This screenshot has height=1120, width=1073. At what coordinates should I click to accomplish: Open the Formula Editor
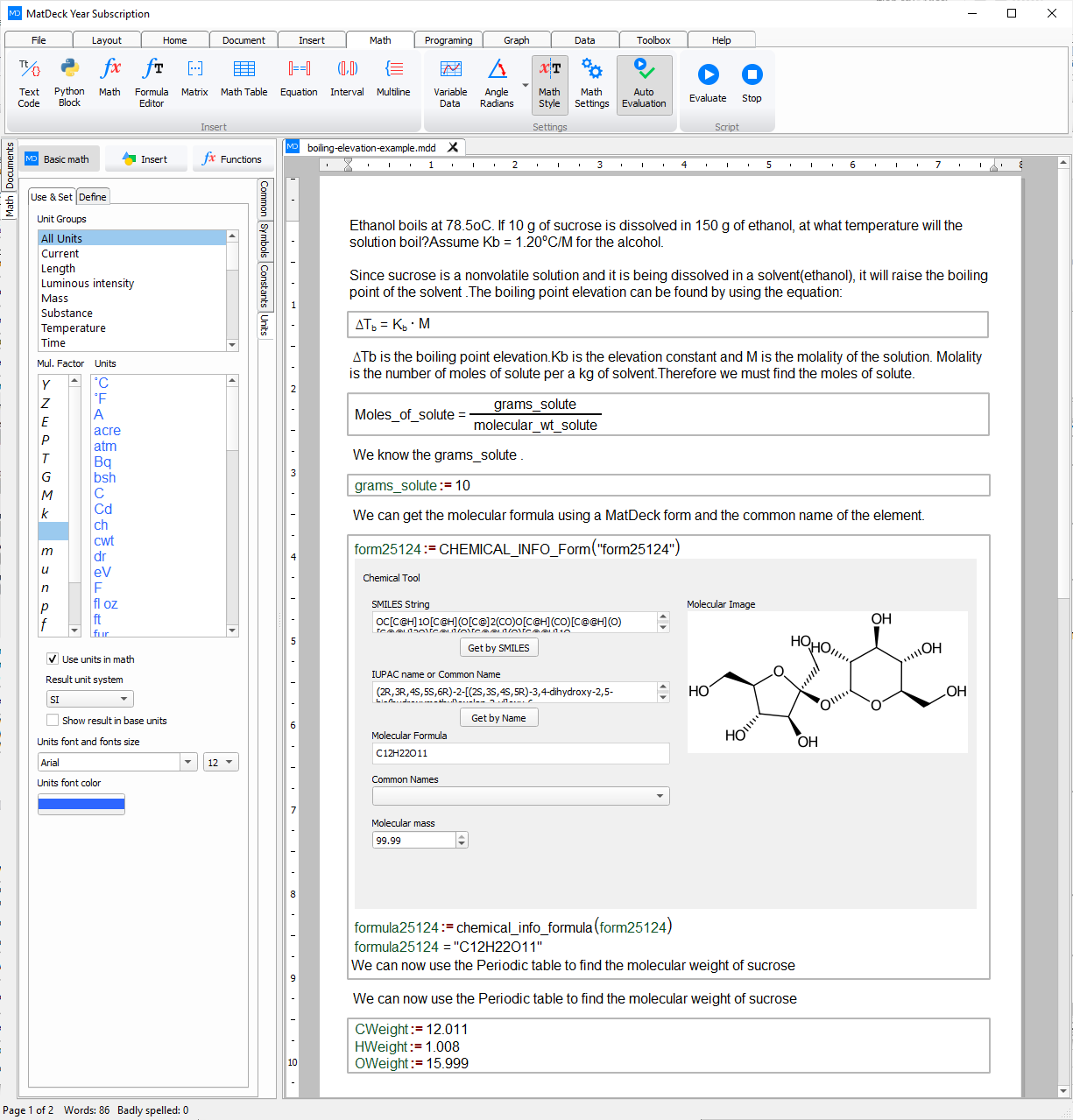coord(152,84)
